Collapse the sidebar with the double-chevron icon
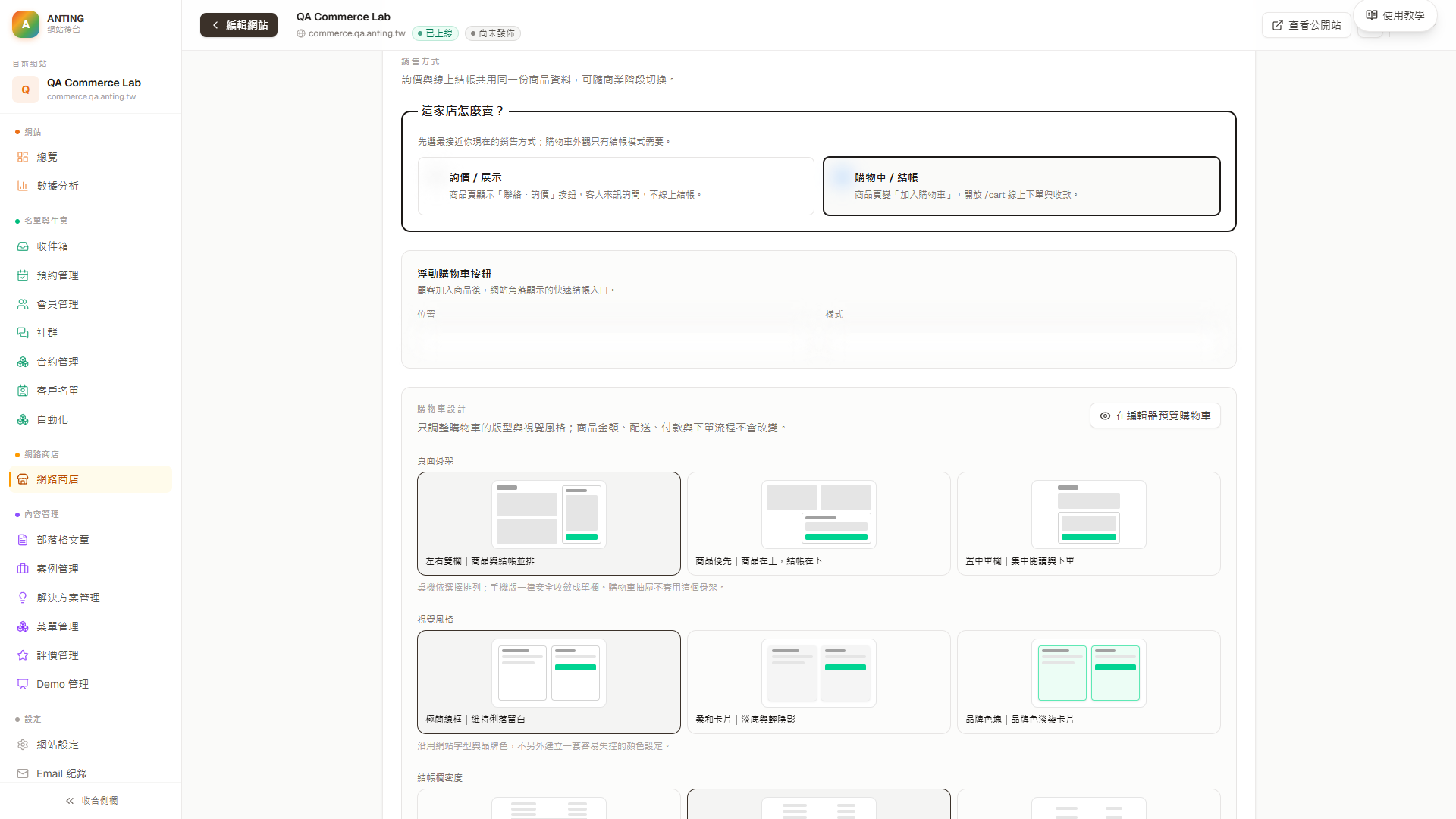Viewport: 1456px width, 819px height. pyautogui.click(x=70, y=801)
